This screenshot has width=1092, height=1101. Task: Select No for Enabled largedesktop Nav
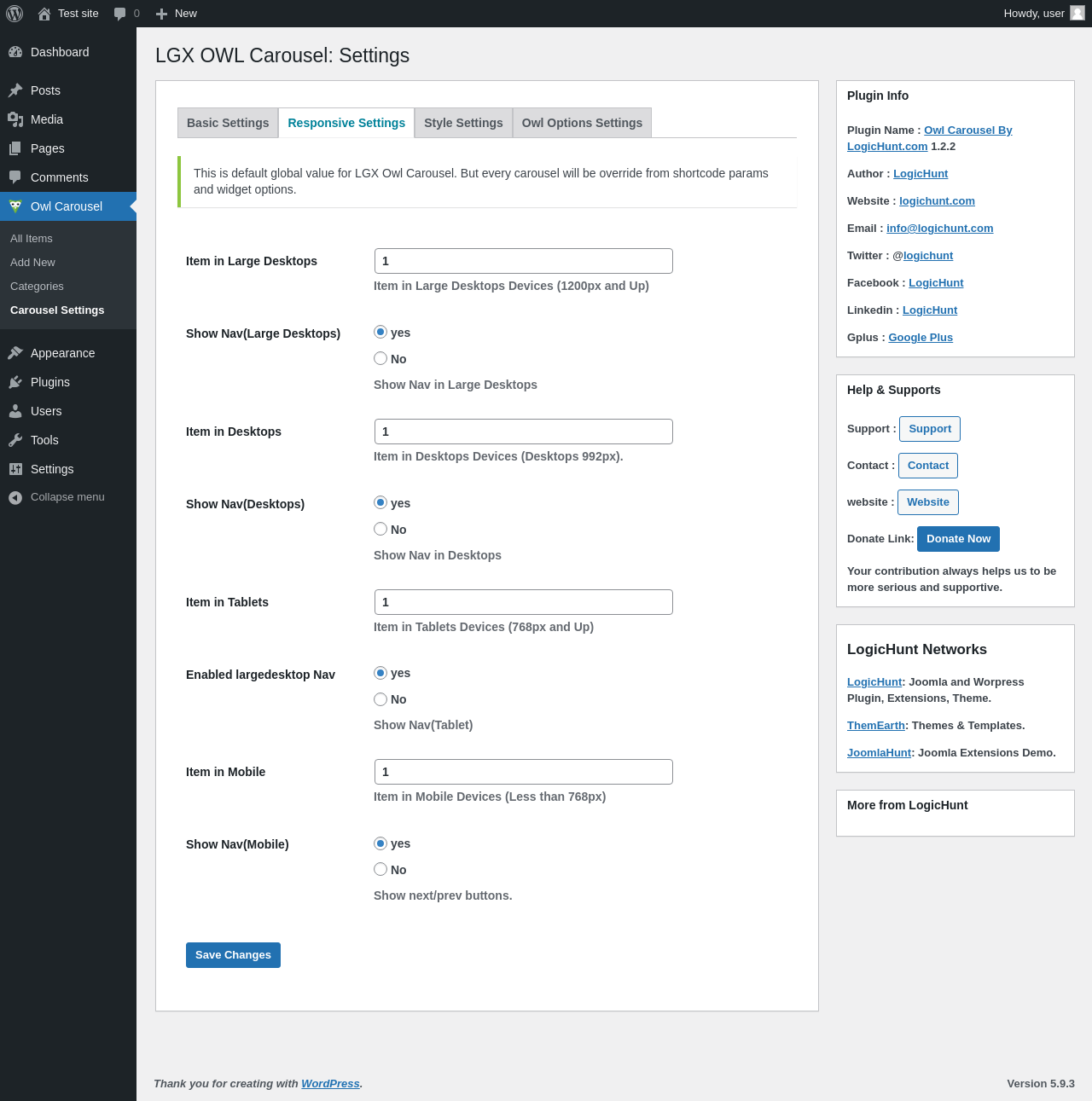click(380, 699)
